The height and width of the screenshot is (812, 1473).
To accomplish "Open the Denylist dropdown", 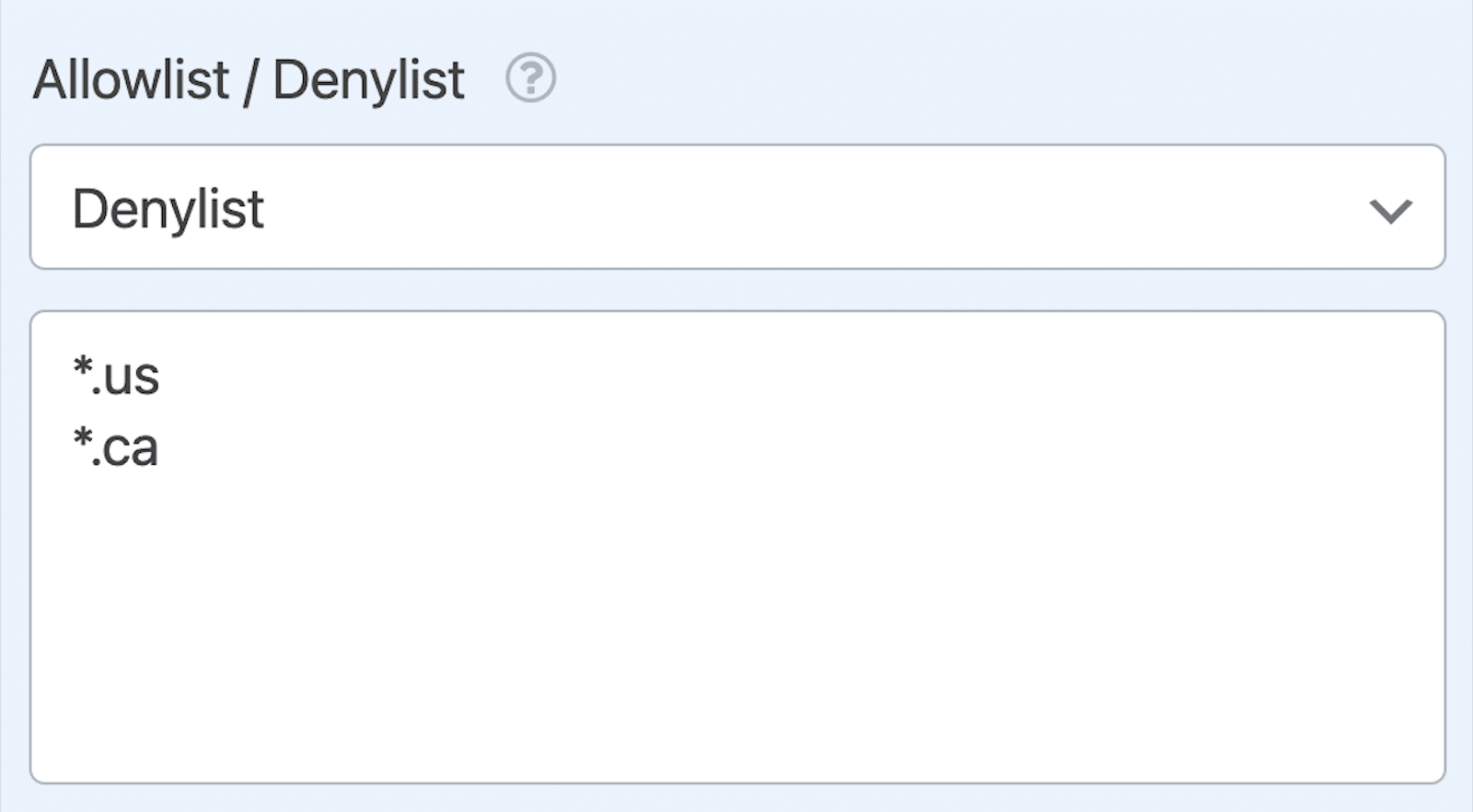I will 736,207.
